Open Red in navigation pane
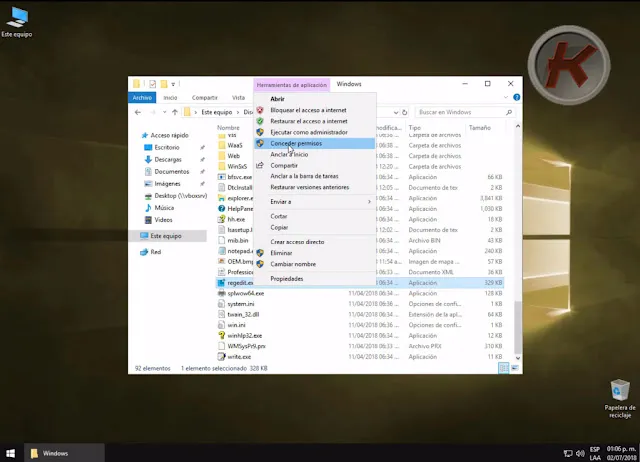This screenshot has width=640, height=462. [x=155, y=252]
